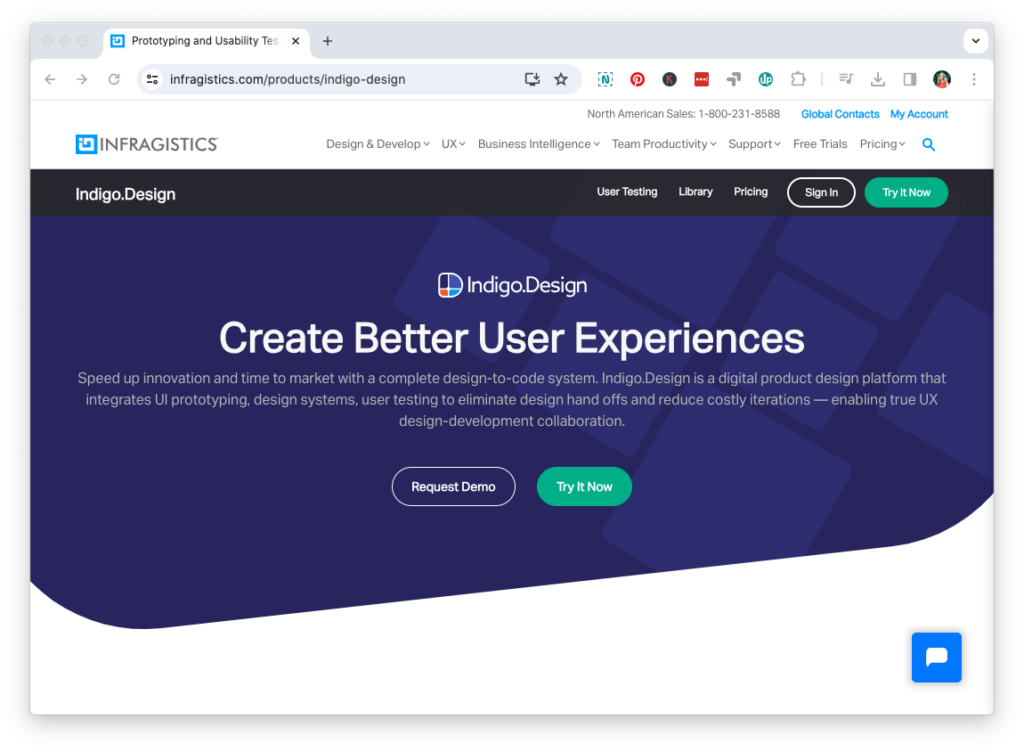Expand the Design & Develop menu
1024x752 pixels.
pyautogui.click(x=377, y=144)
